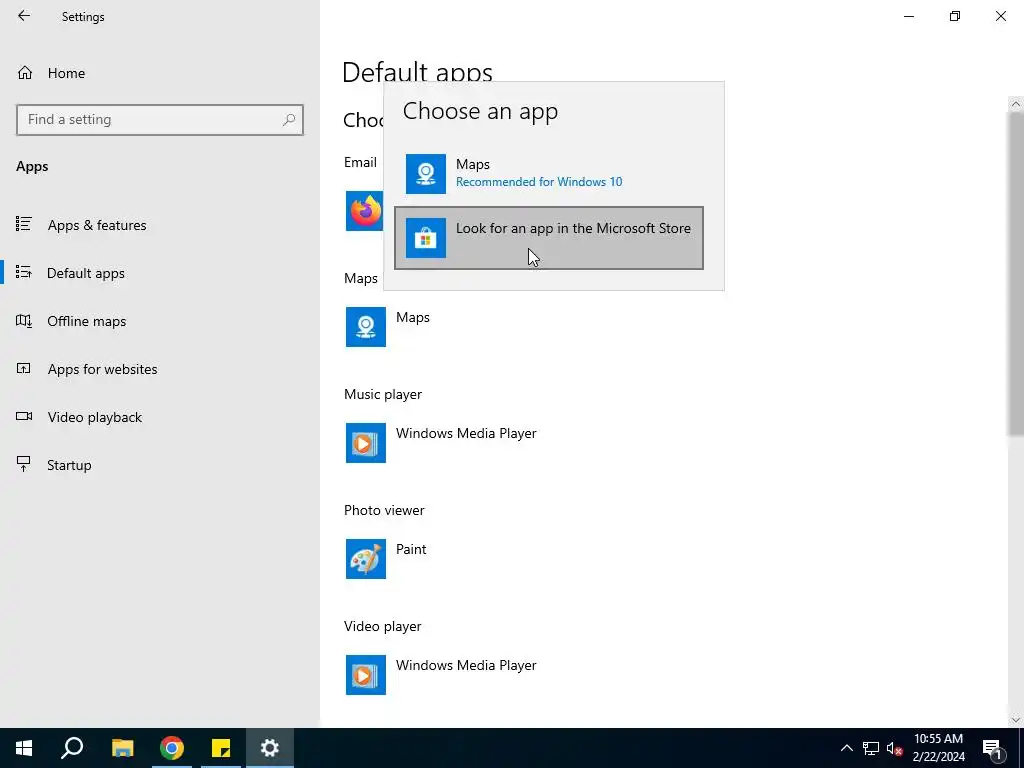Click Windows Media Player icon under Video player
This screenshot has height=768, width=1024.
pos(366,675)
